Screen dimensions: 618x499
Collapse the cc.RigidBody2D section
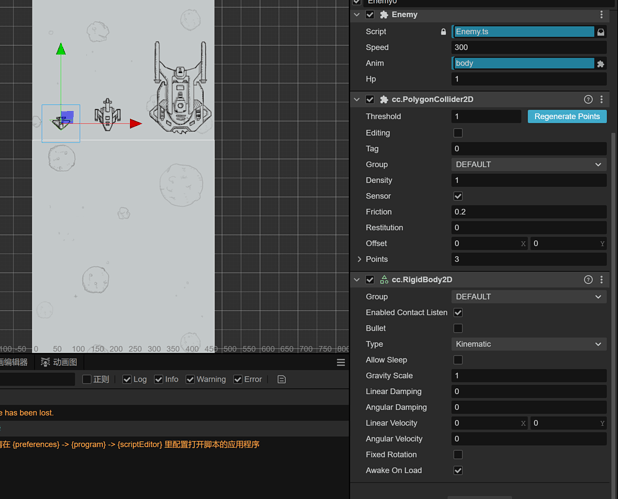[357, 279]
